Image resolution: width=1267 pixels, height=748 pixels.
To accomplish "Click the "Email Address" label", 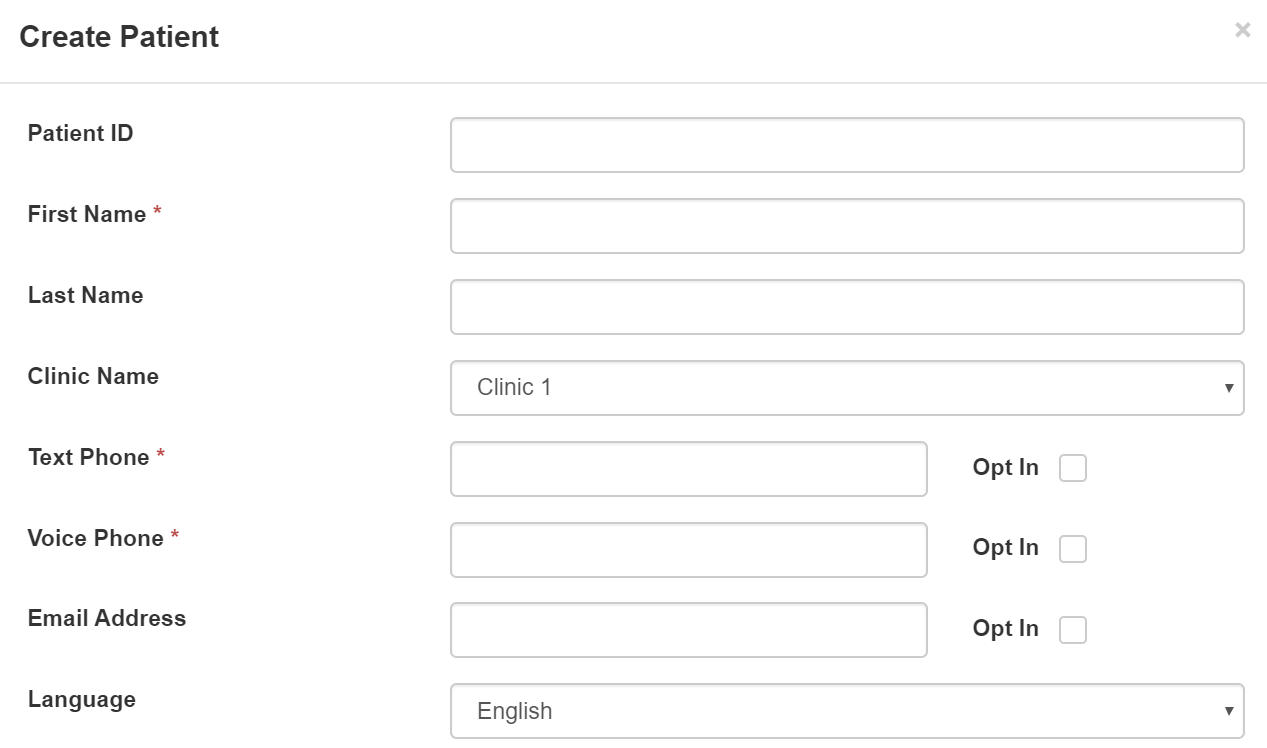I will click(x=107, y=618).
